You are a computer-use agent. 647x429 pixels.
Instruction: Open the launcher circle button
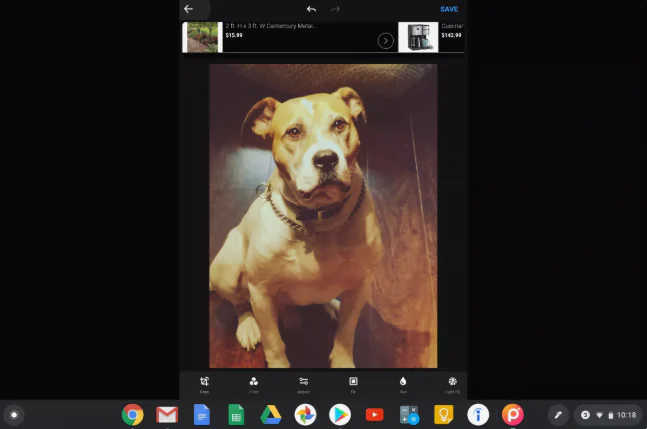(14, 415)
